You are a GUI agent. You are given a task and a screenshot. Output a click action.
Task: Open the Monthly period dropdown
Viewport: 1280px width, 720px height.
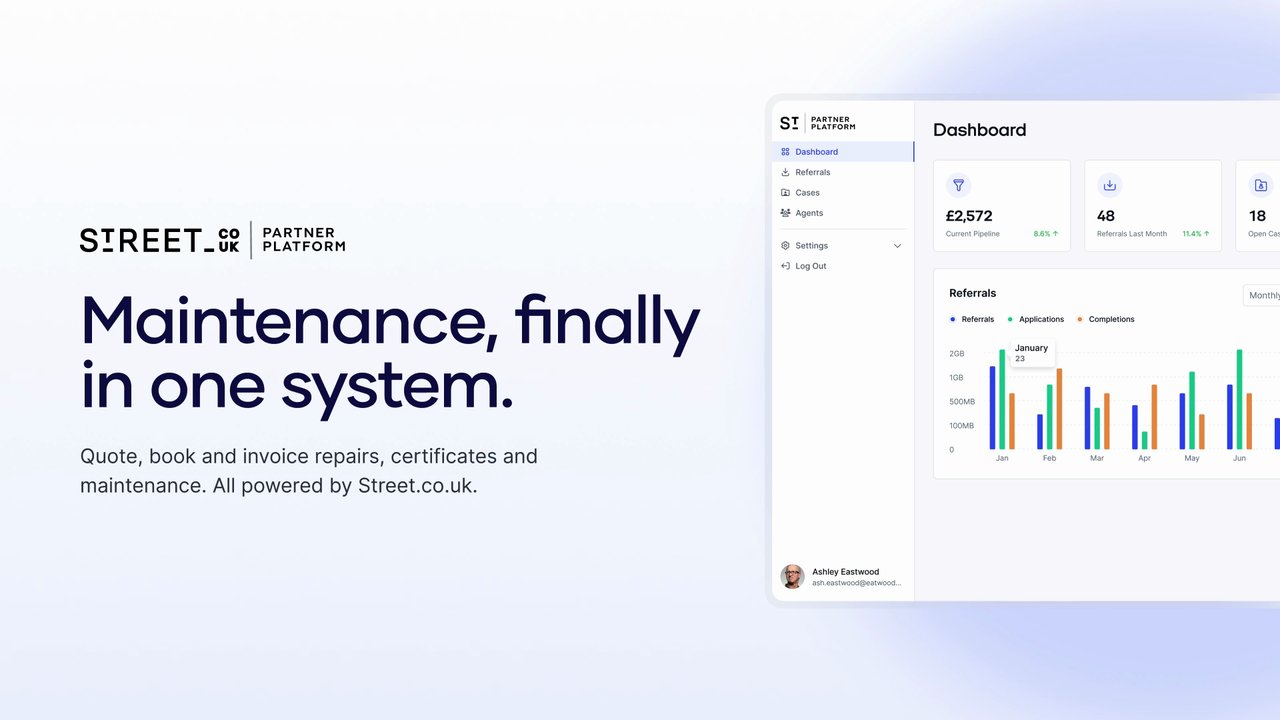point(1262,295)
